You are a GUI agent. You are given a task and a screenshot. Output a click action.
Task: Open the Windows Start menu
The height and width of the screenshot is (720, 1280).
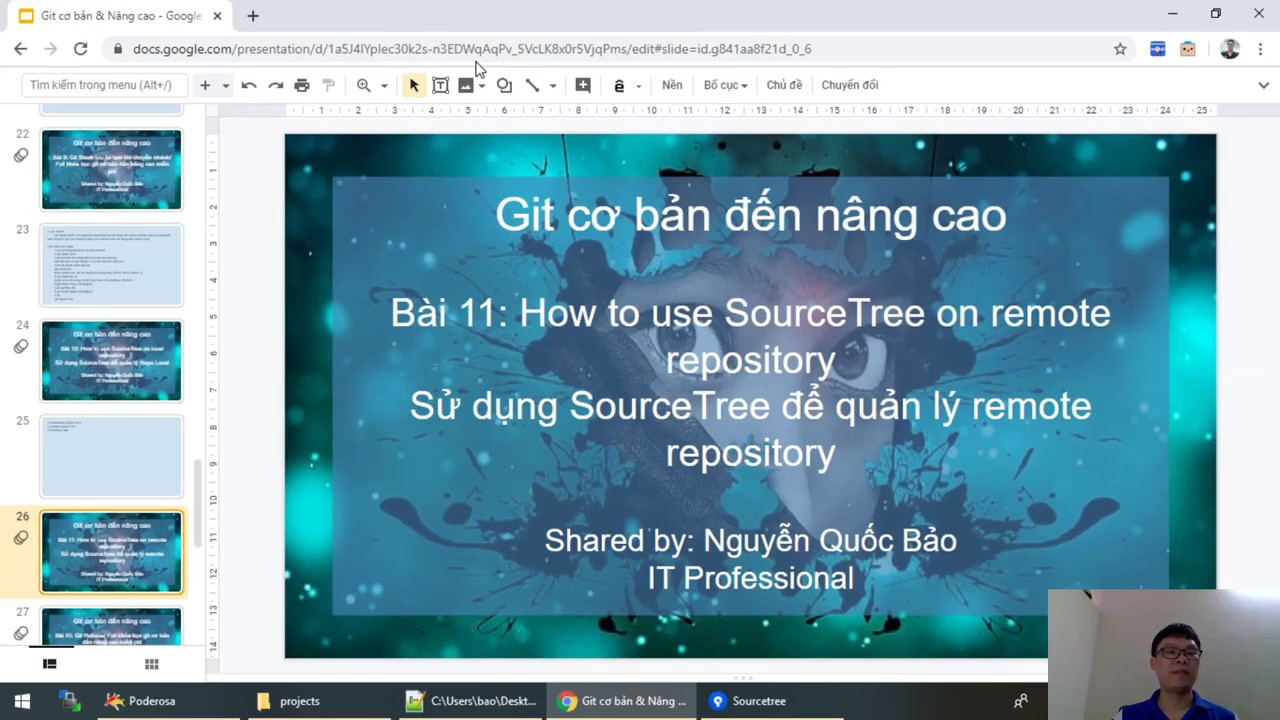pos(22,701)
